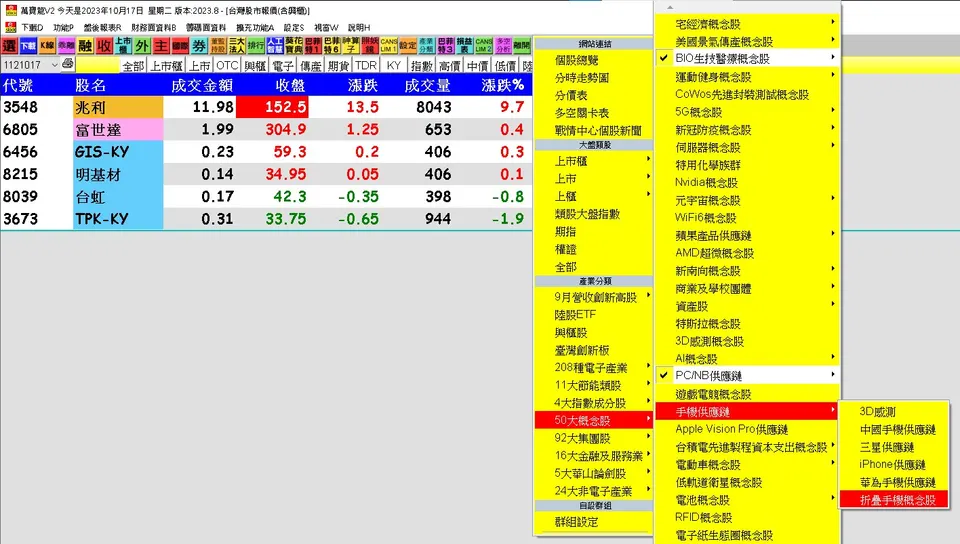The width and height of the screenshot is (960, 544).
Task: Sort by the 成交金額 column header
Action: pyautogui.click(x=201, y=85)
